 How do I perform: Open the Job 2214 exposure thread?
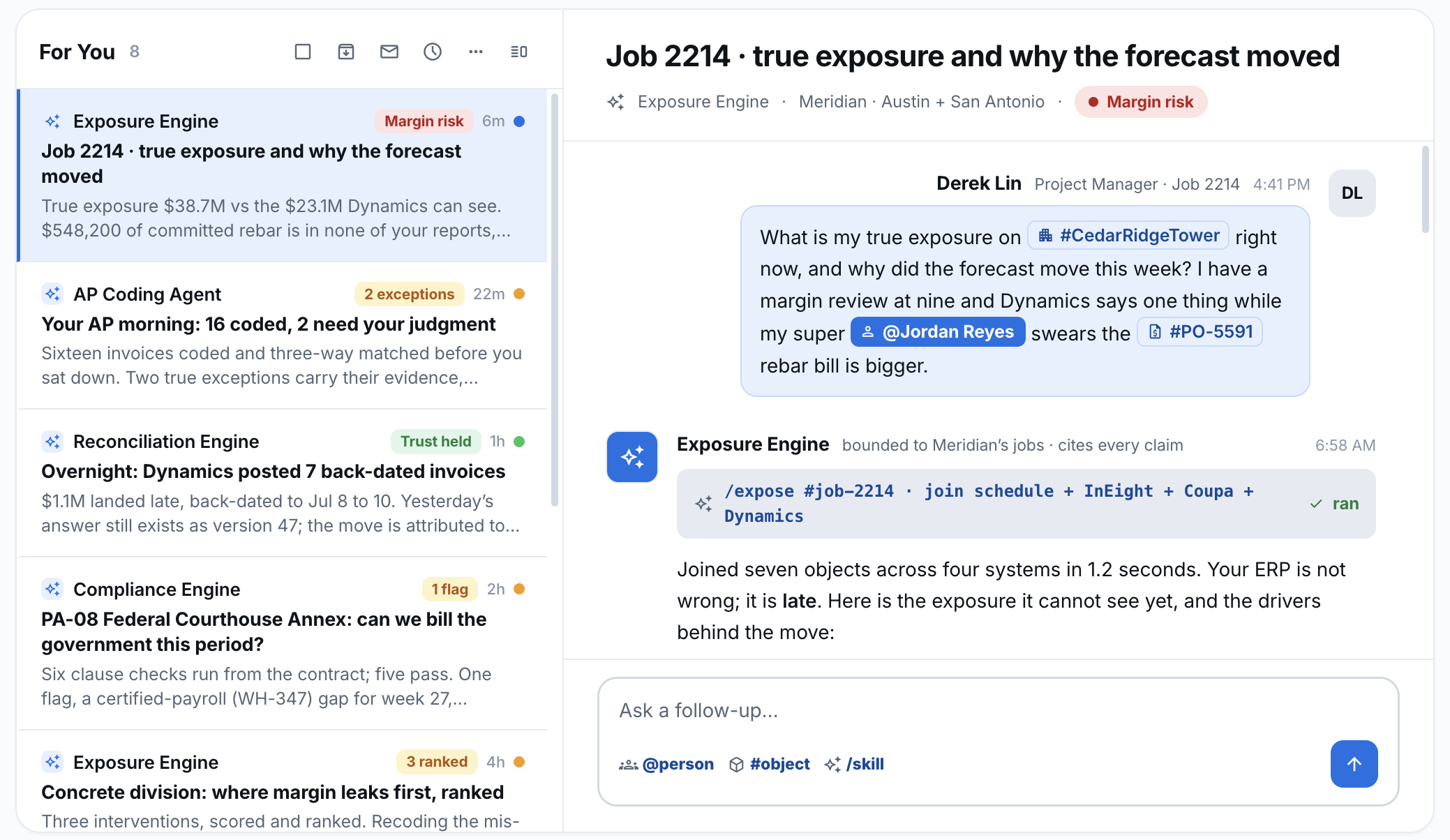283,175
